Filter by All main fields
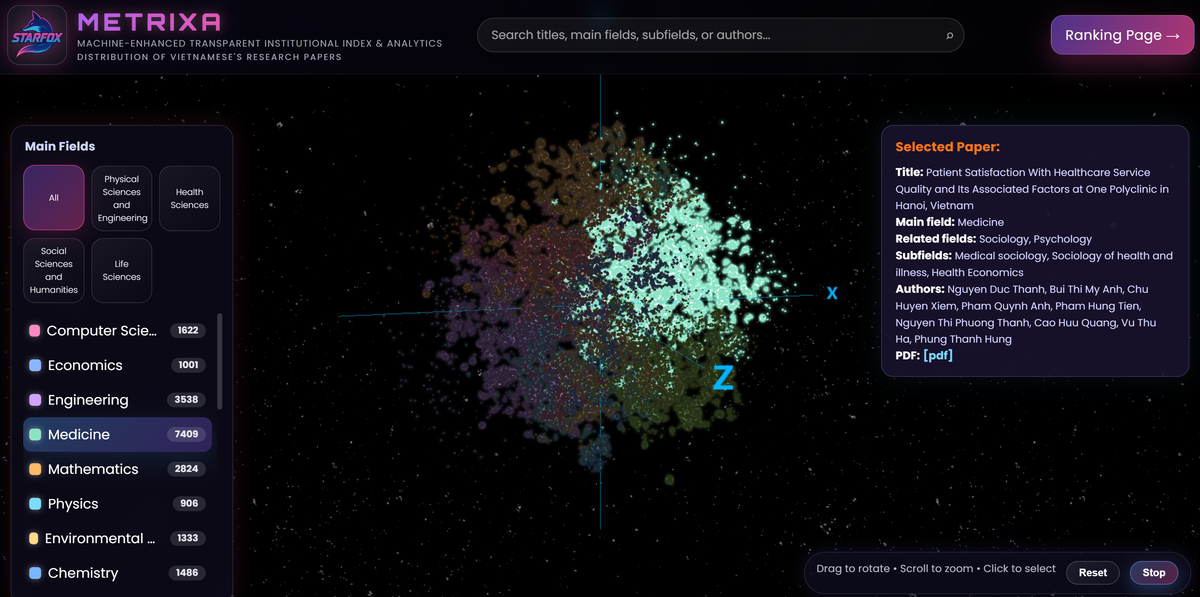 coord(54,198)
